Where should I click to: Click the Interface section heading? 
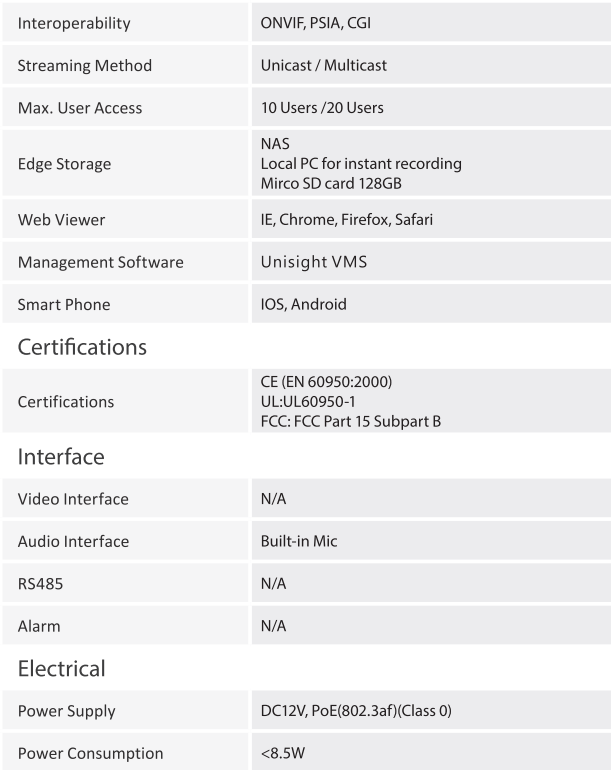pos(61,457)
